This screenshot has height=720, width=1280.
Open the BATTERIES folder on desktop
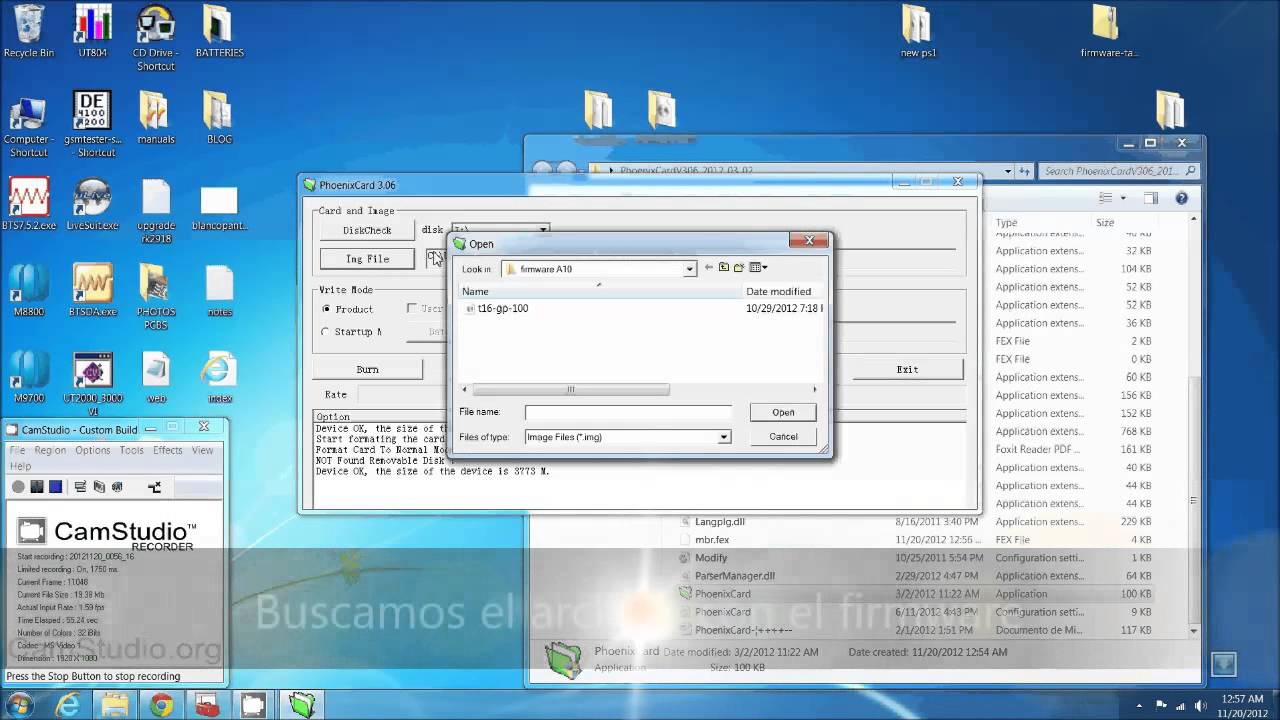click(x=219, y=30)
